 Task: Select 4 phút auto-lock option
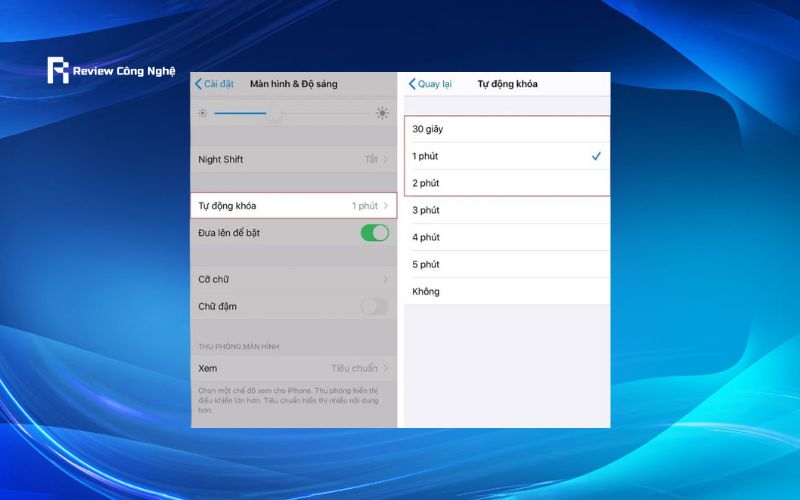click(x=507, y=237)
